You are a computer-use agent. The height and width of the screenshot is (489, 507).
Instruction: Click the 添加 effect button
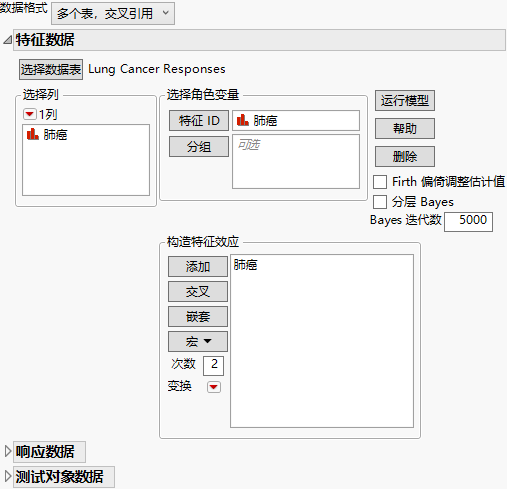[x=198, y=267]
